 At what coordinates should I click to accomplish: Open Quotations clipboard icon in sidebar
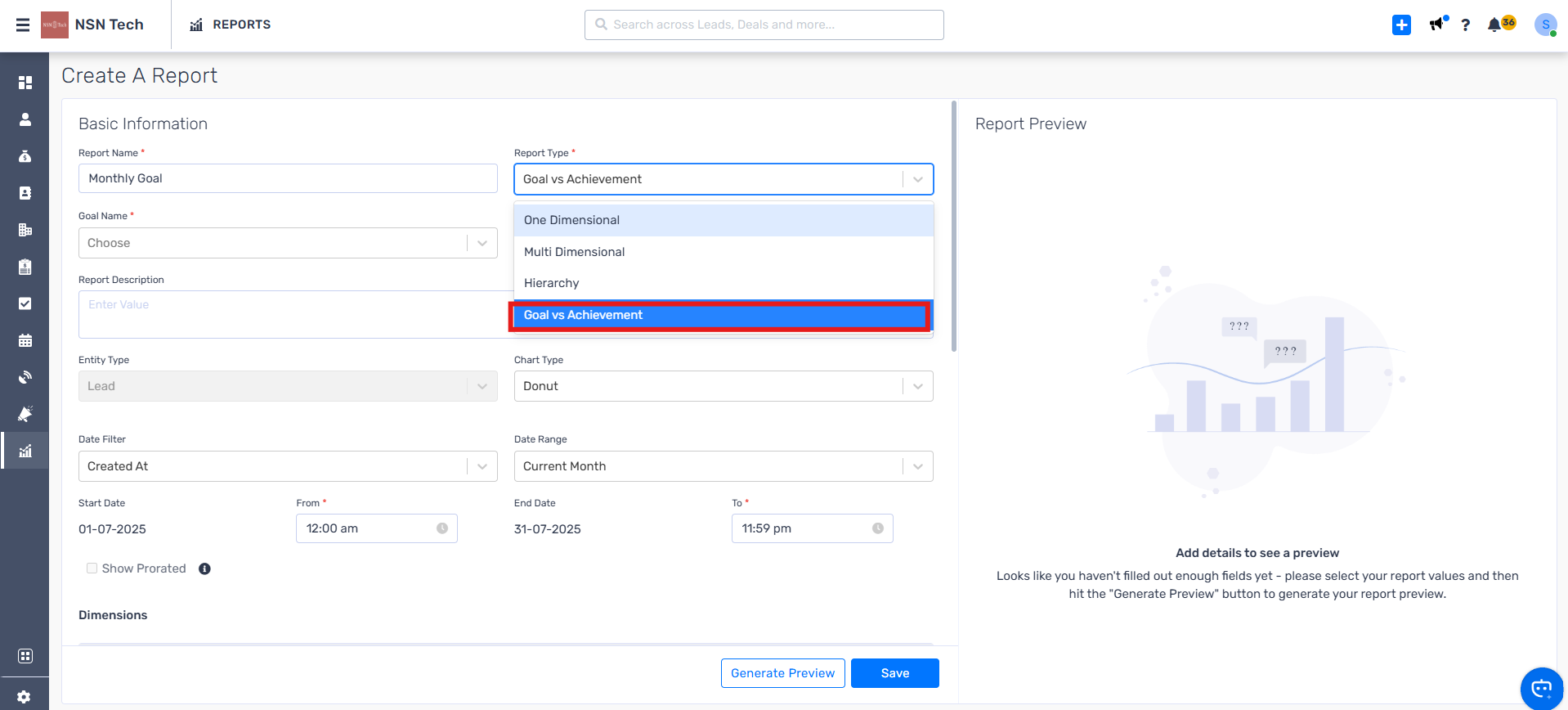pyautogui.click(x=25, y=267)
